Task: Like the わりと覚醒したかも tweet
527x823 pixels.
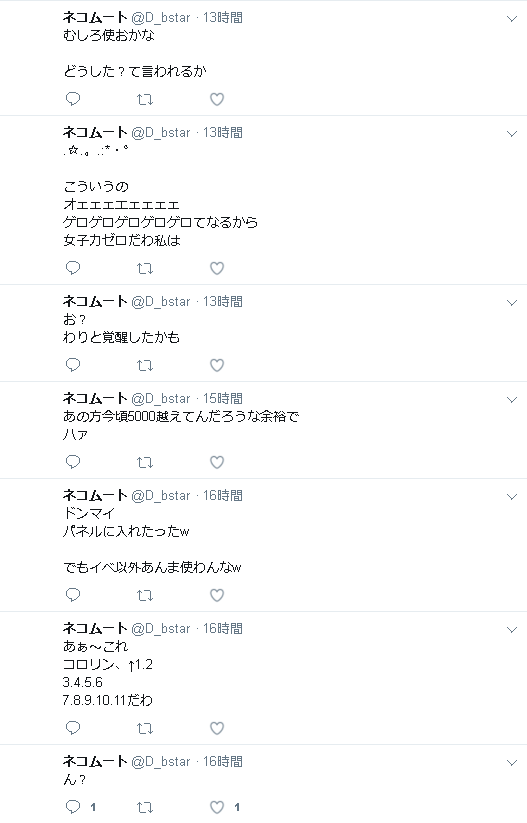Action: (217, 364)
